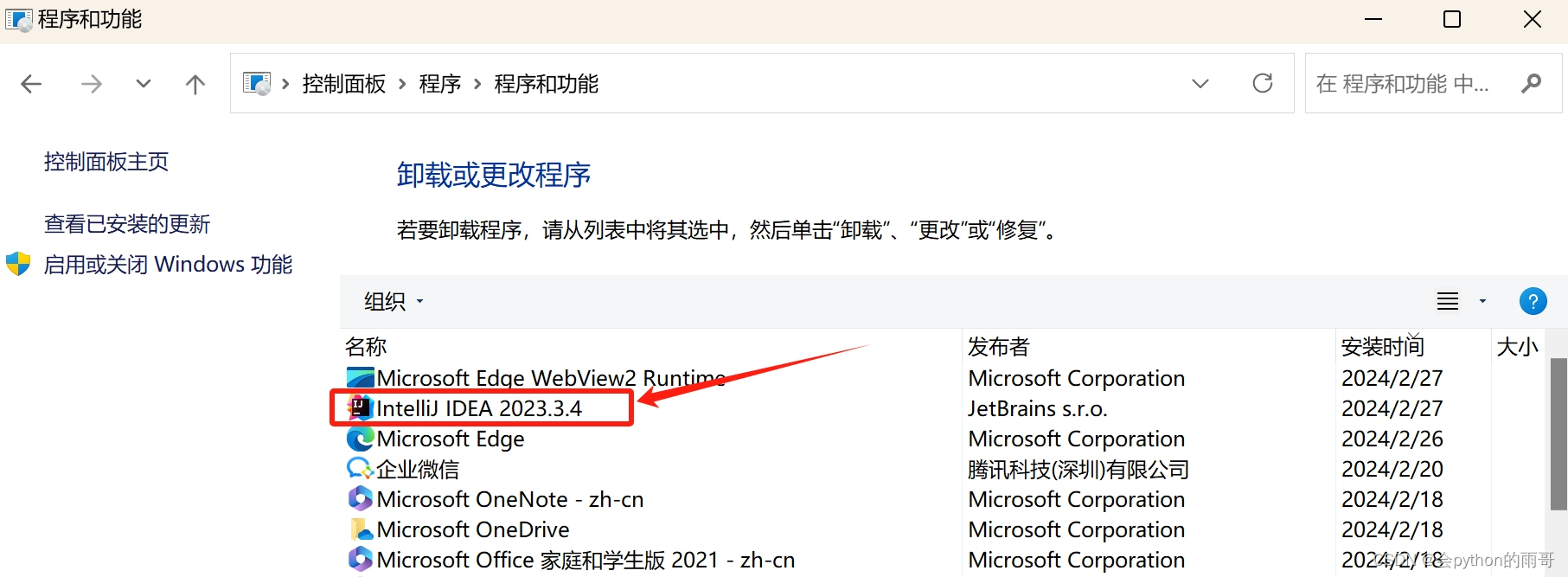
Task: Open the 控制面板 breadcrumb
Action: [344, 84]
